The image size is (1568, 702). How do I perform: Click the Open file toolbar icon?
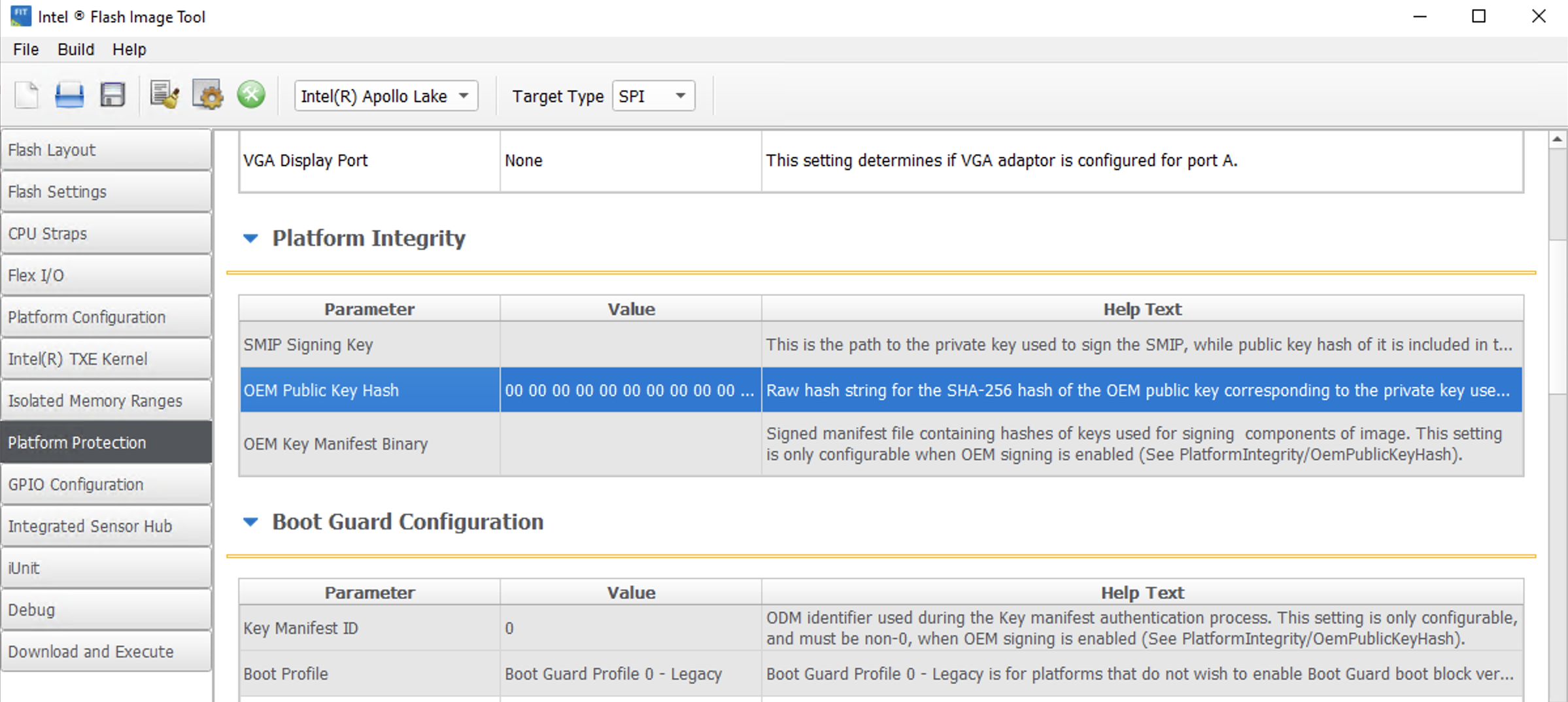pos(69,95)
